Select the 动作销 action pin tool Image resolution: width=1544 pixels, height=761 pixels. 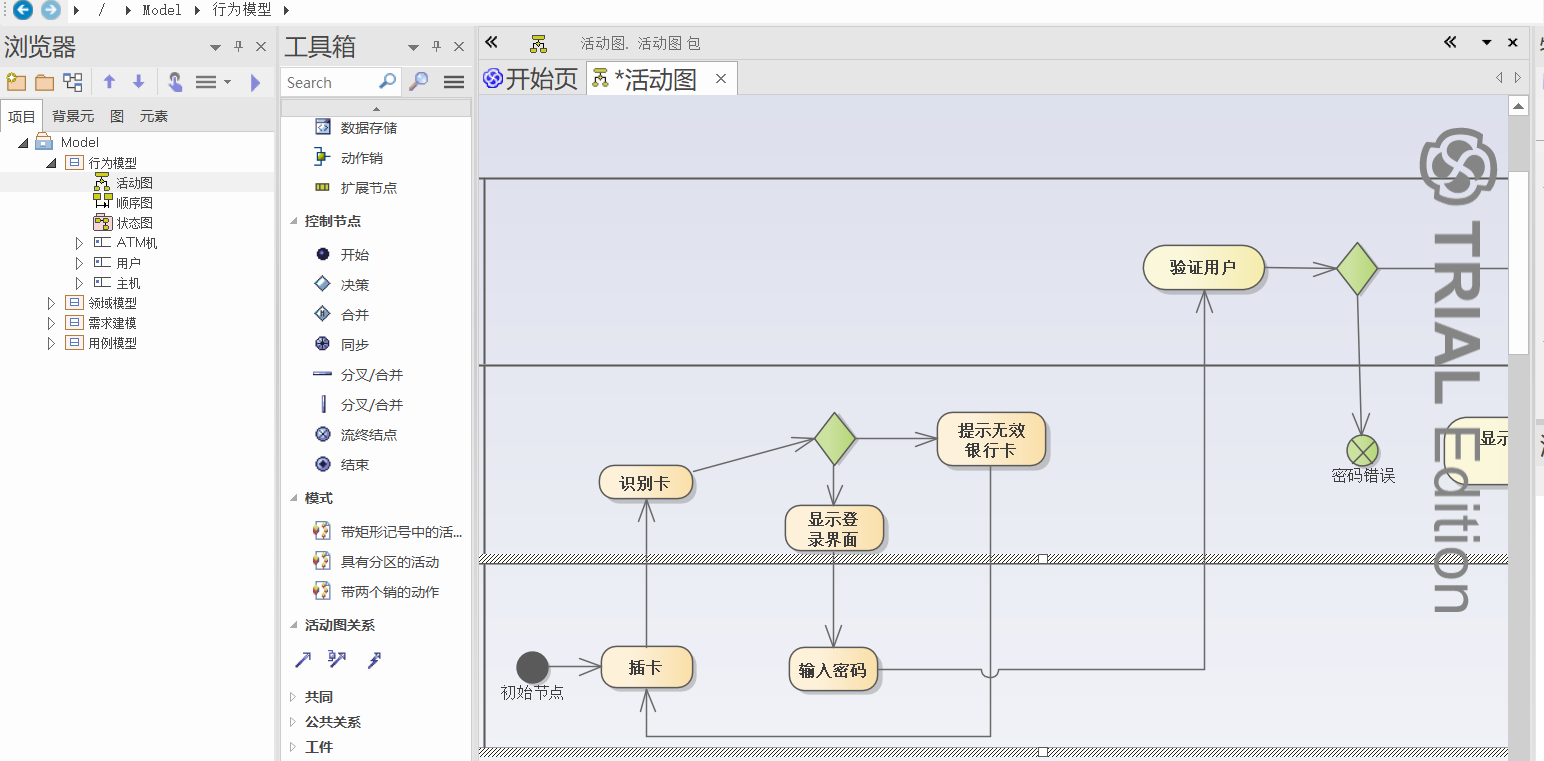point(348,158)
